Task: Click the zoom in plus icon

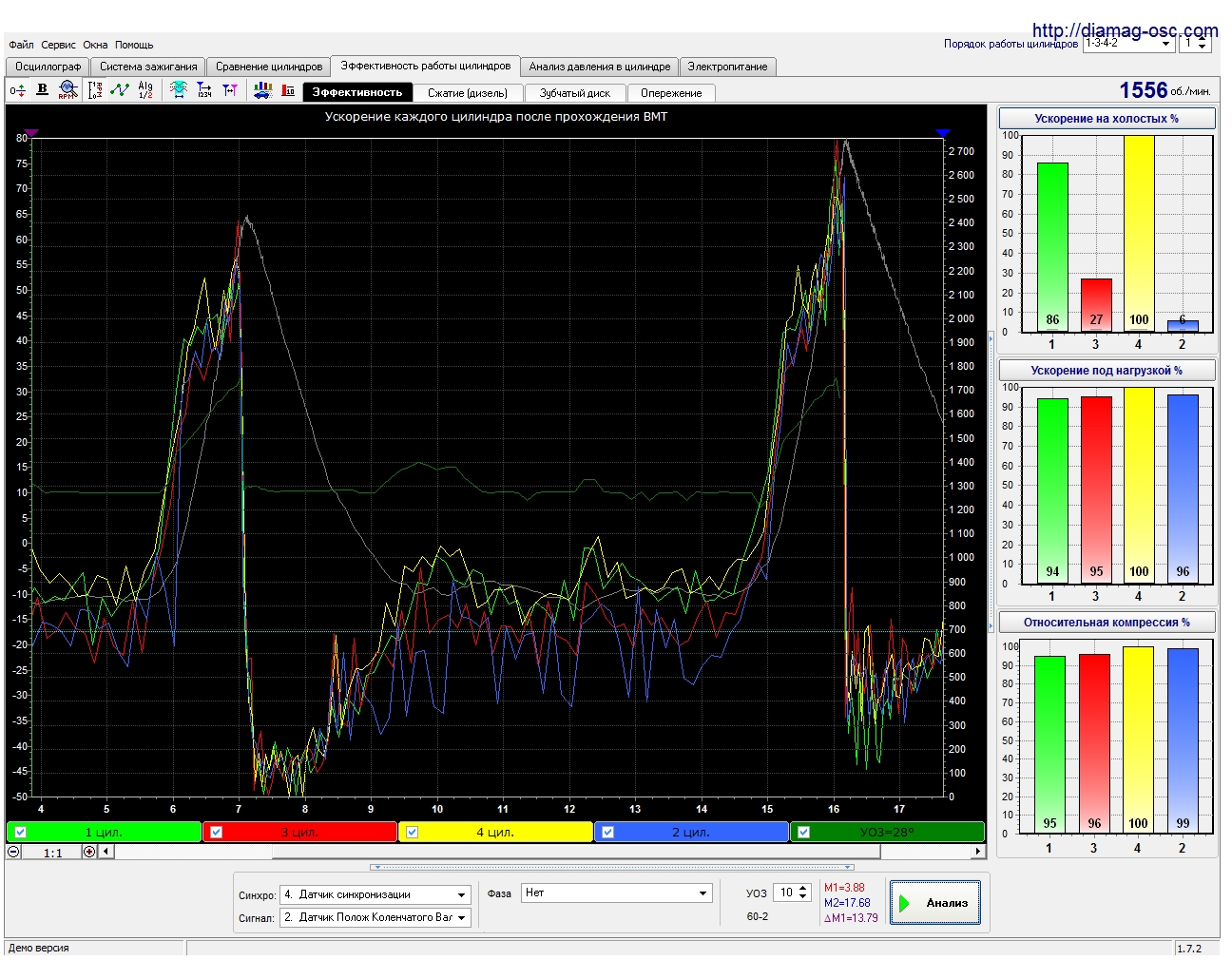Action: pyautogui.click(x=89, y=852)
